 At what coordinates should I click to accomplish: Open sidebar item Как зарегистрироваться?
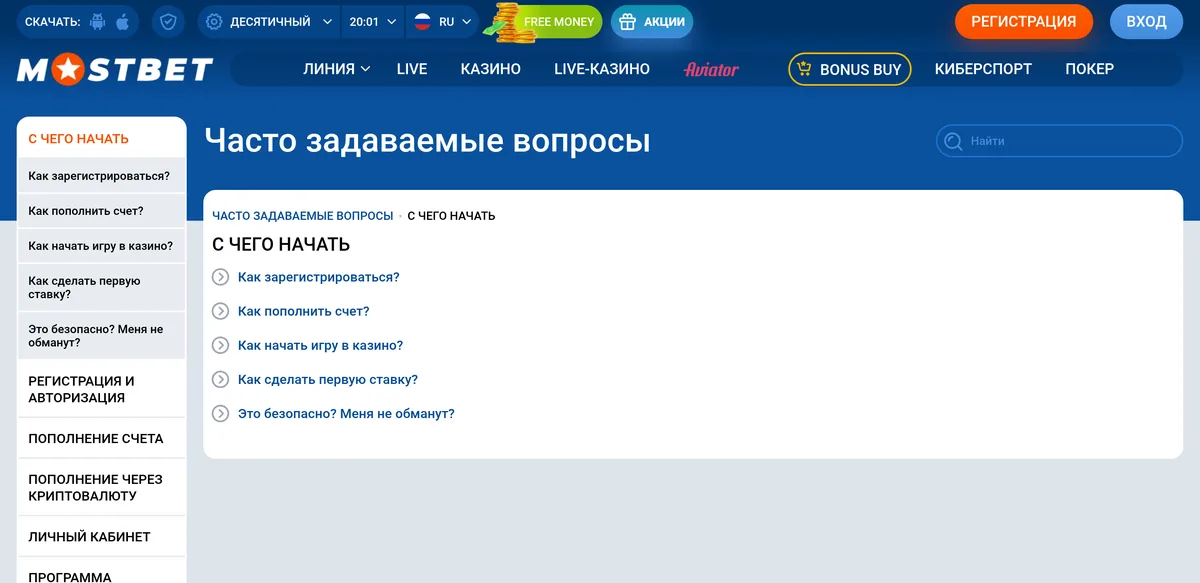(102, 176)
